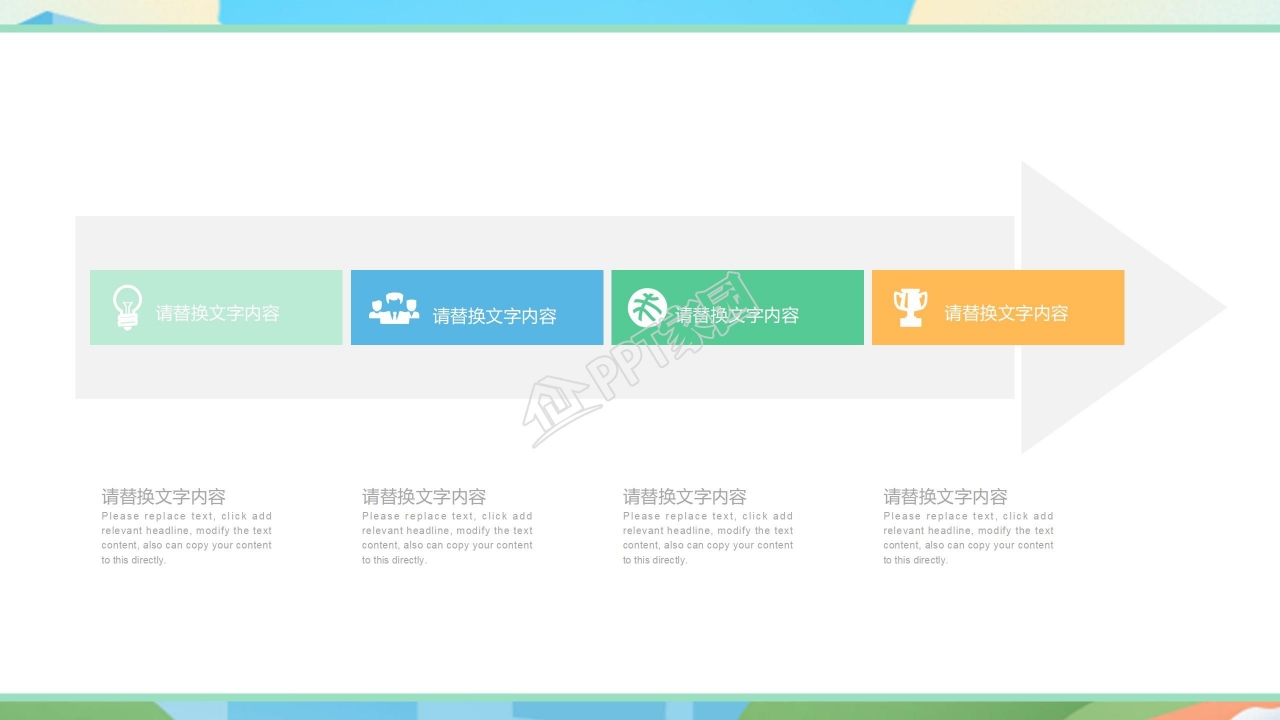Select English paragraph under the blue box heading
The image size is (1280, 720).
pyautogui.click(x=447, y=538)
